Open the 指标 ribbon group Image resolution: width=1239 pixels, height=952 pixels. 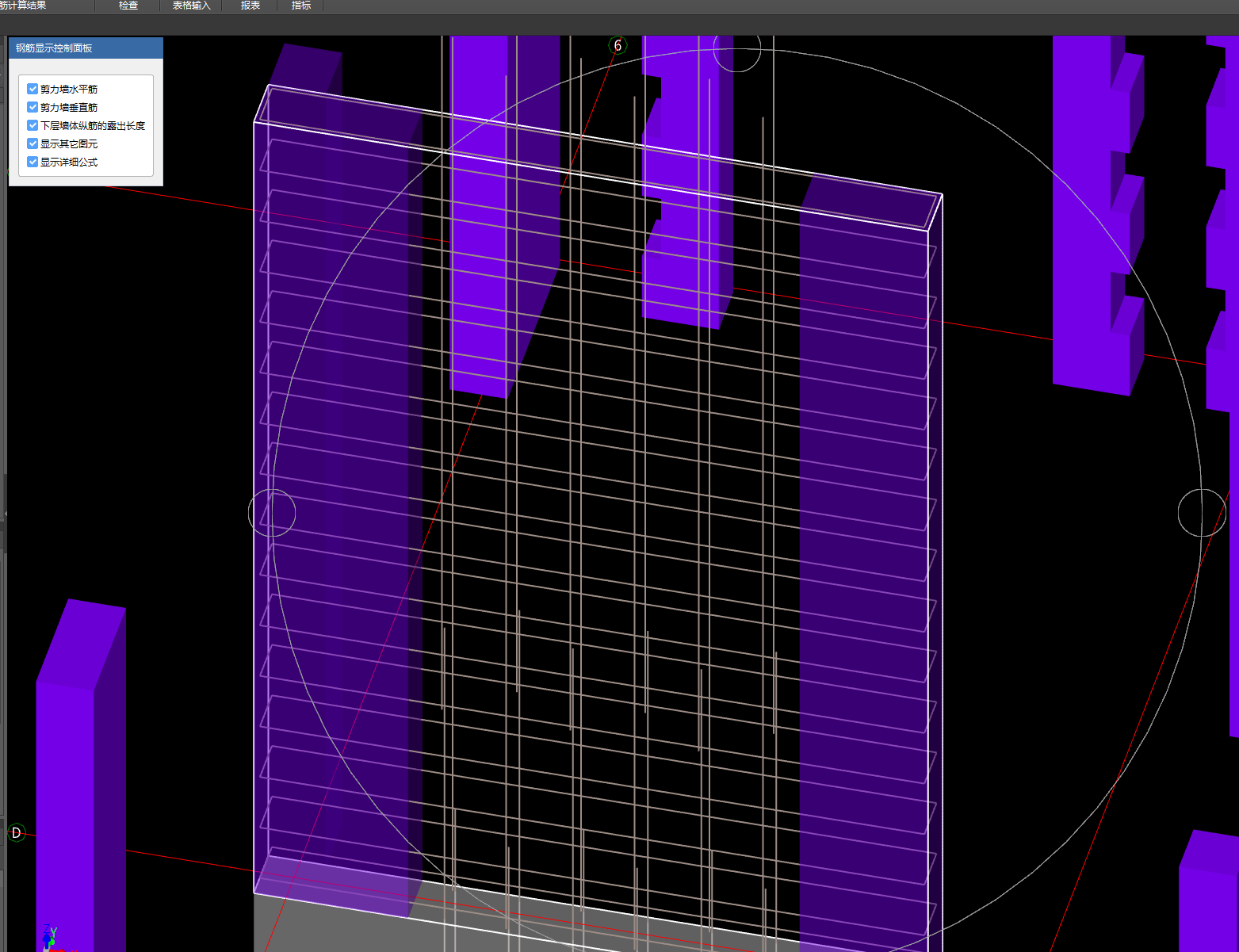pyautogui.click(x=301, y=6)
